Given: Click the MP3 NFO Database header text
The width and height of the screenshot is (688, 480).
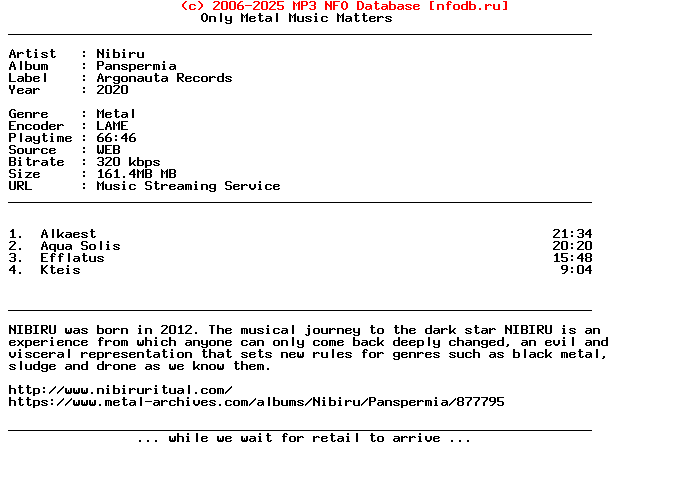Looking at the screenshot, I should point(344,6).
